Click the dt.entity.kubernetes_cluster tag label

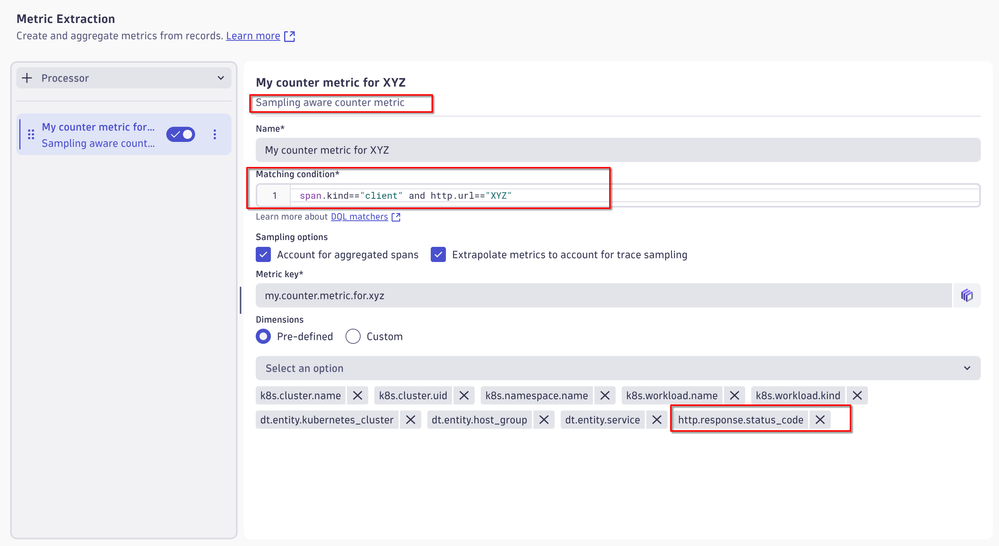[x=327, y=420]
